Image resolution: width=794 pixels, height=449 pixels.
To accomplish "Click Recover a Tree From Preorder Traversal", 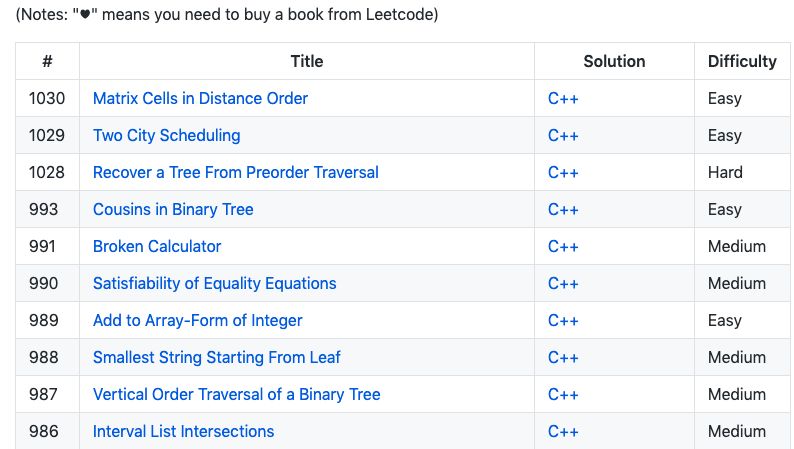I will pos(235,172).
